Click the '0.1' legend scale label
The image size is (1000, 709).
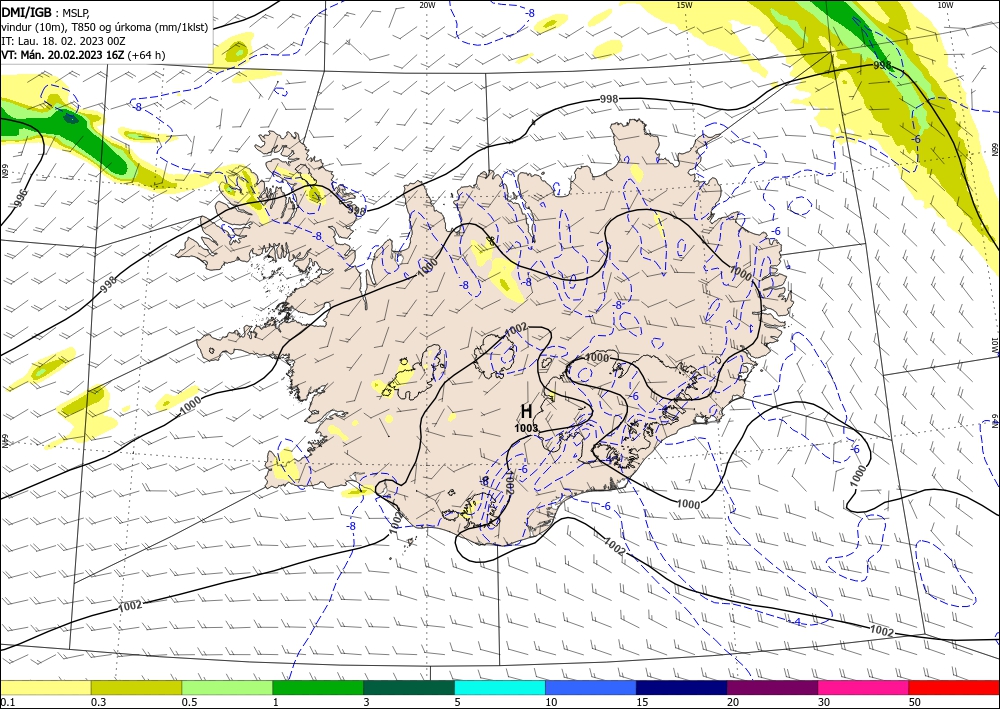point(7,702)
